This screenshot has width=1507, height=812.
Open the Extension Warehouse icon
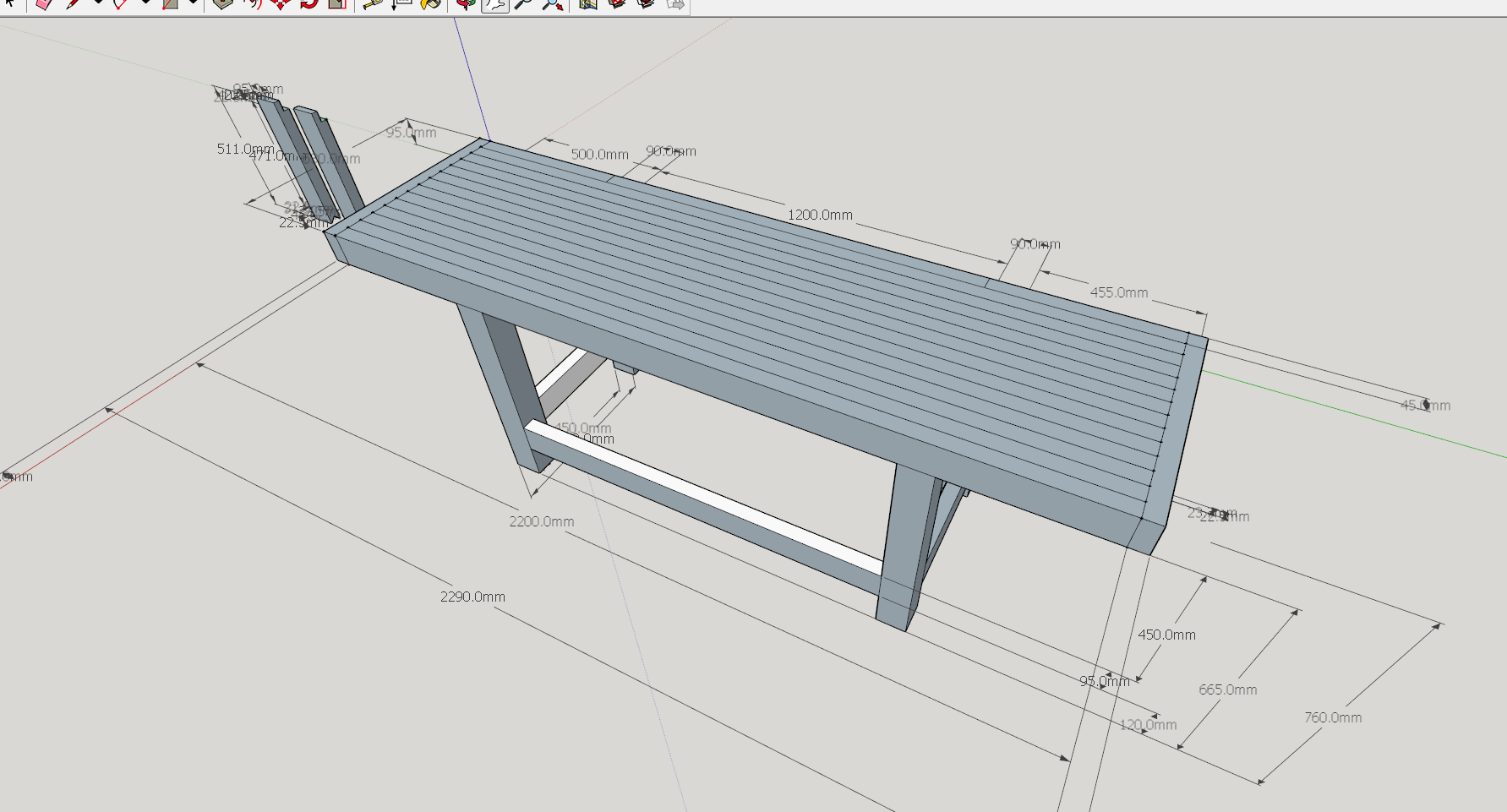[645, 3]
